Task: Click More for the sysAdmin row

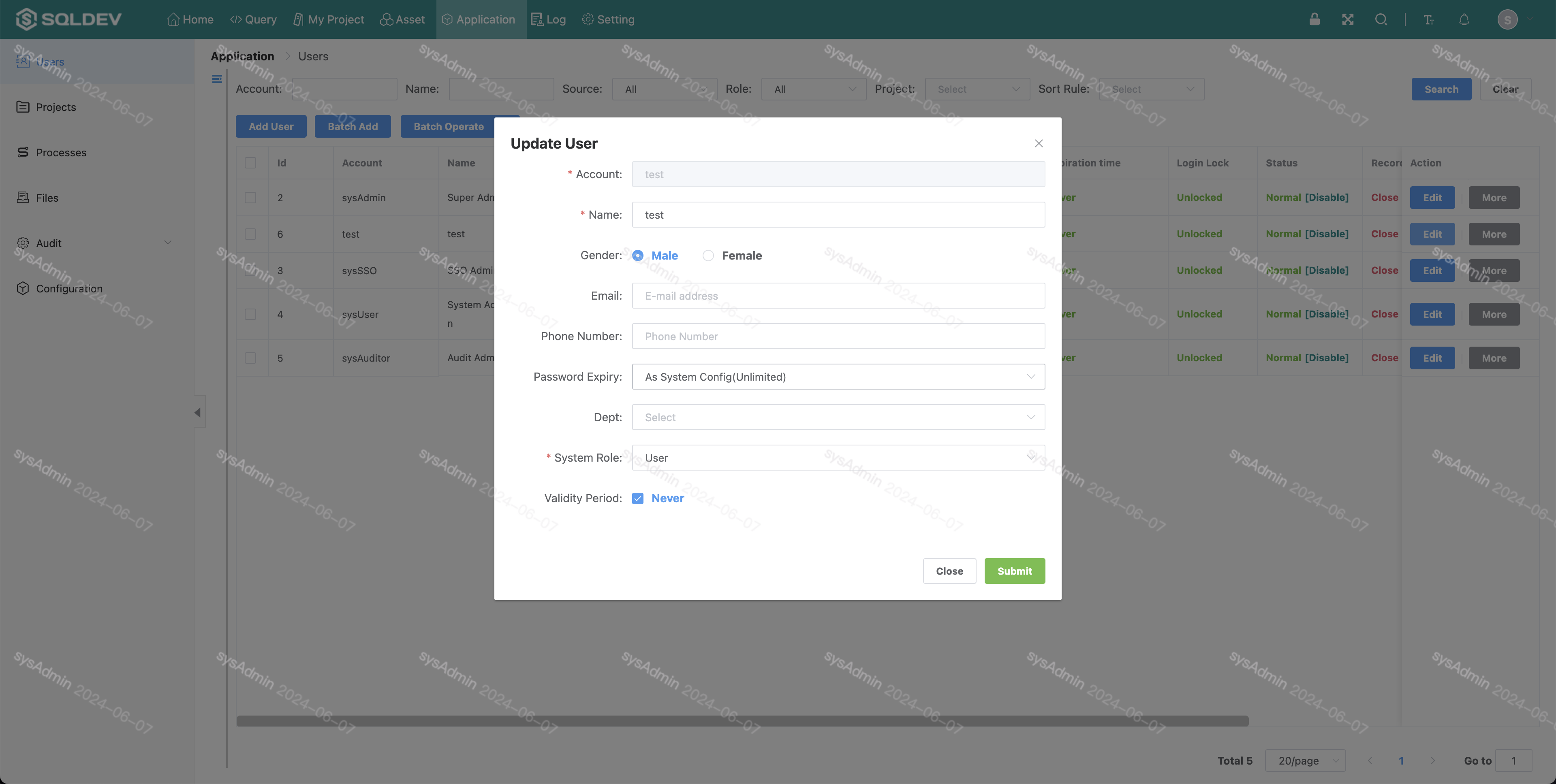Action: click(x=1494, y=197)
